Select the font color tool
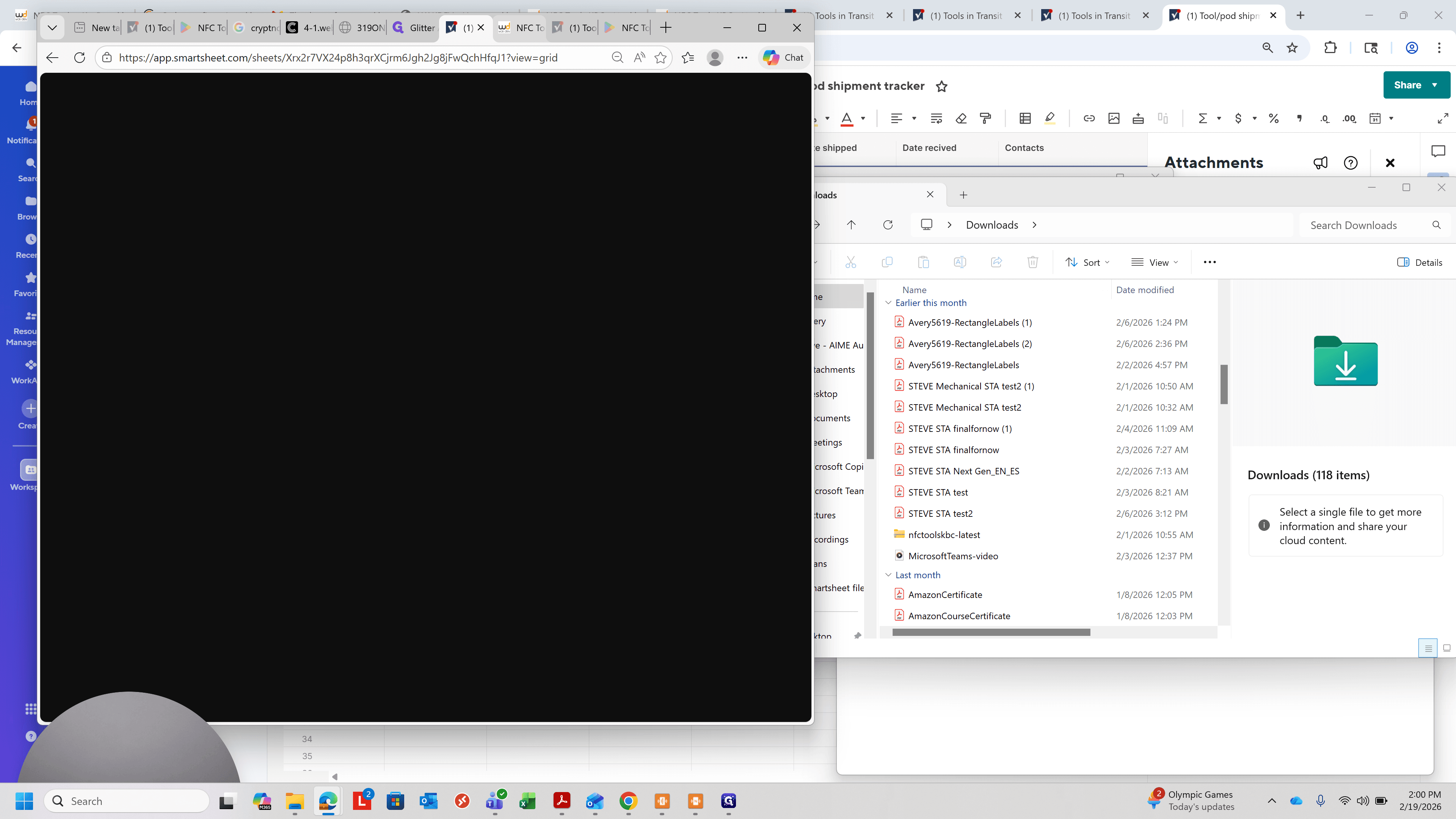Viewport: 1456px width, 819px height. 846,119
